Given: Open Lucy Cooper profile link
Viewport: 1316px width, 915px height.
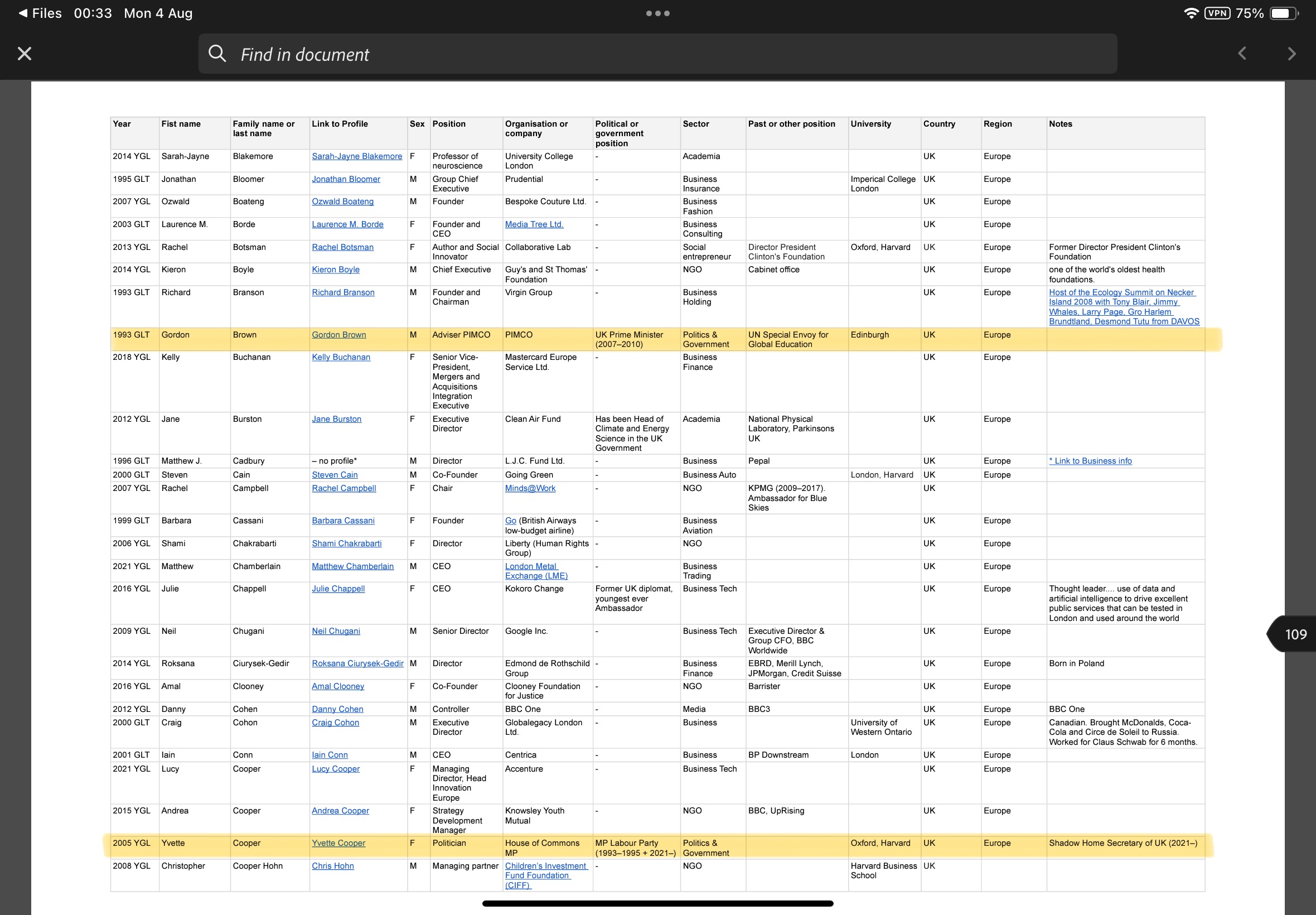Looking at the screenshot, I should click(x=336, y=769).
